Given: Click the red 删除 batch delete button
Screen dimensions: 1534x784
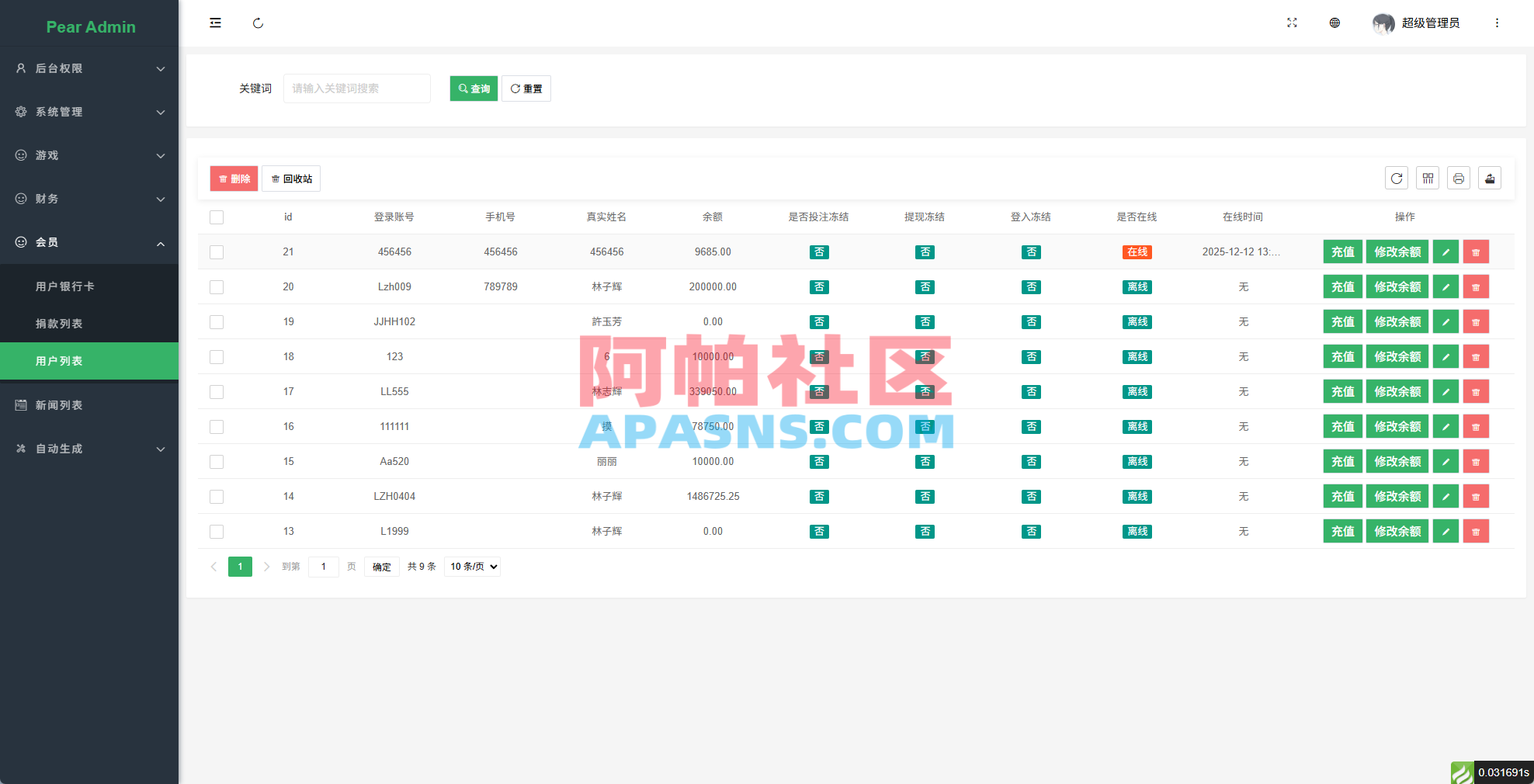Looking at the screenshot, I should tap(234, 179).
